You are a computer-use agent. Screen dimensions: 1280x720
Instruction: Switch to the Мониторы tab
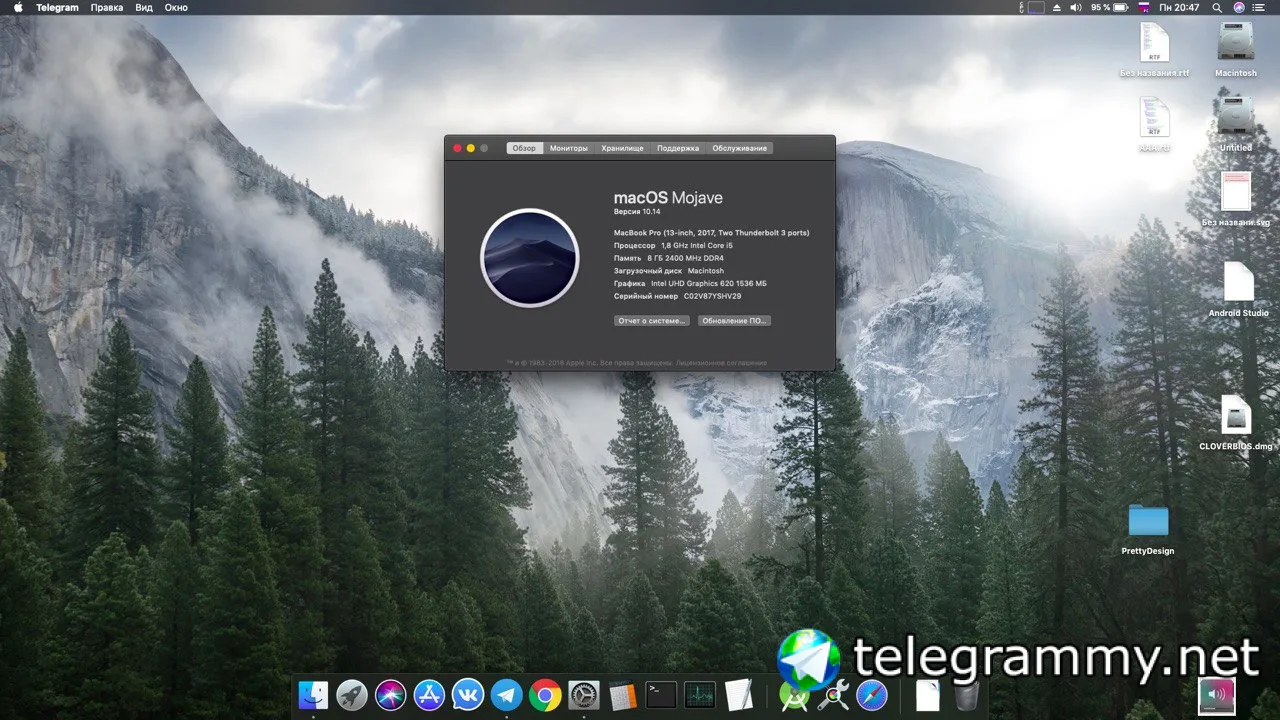[x=569, y=148]
